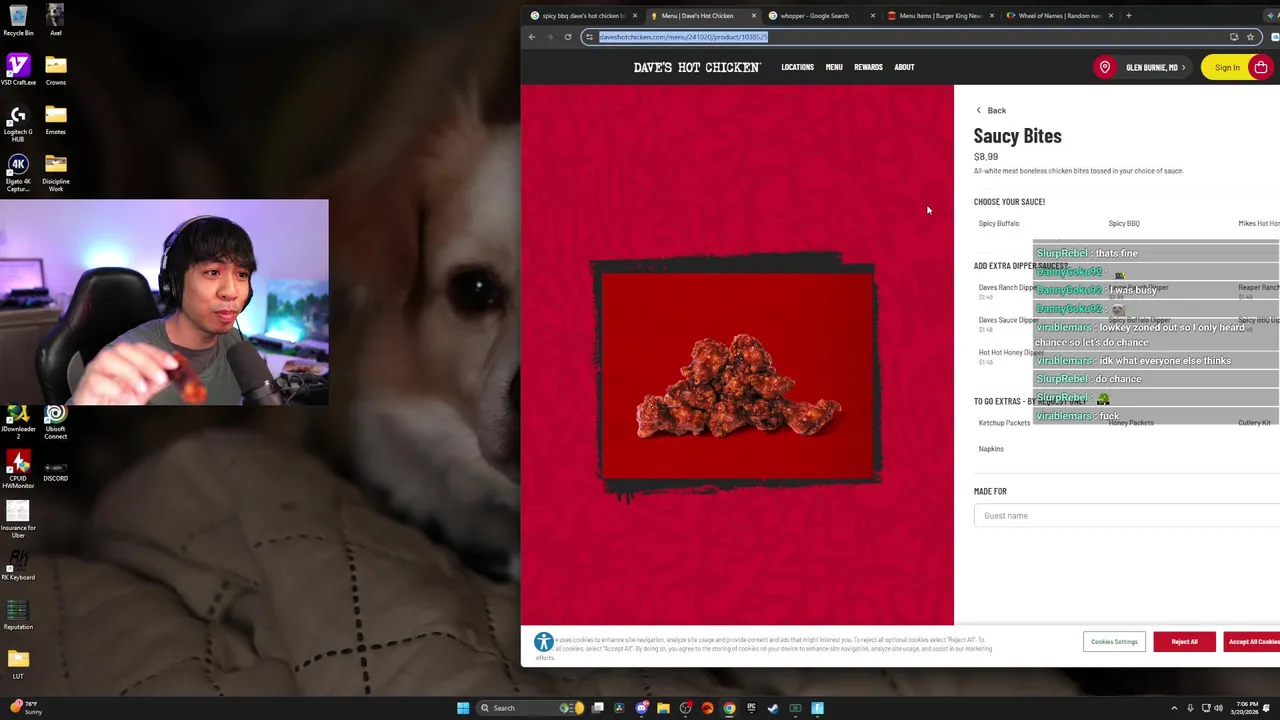The image size is (1280, 720).
Task: Open the Axel desktop shortcut
Action: (55, 20)
